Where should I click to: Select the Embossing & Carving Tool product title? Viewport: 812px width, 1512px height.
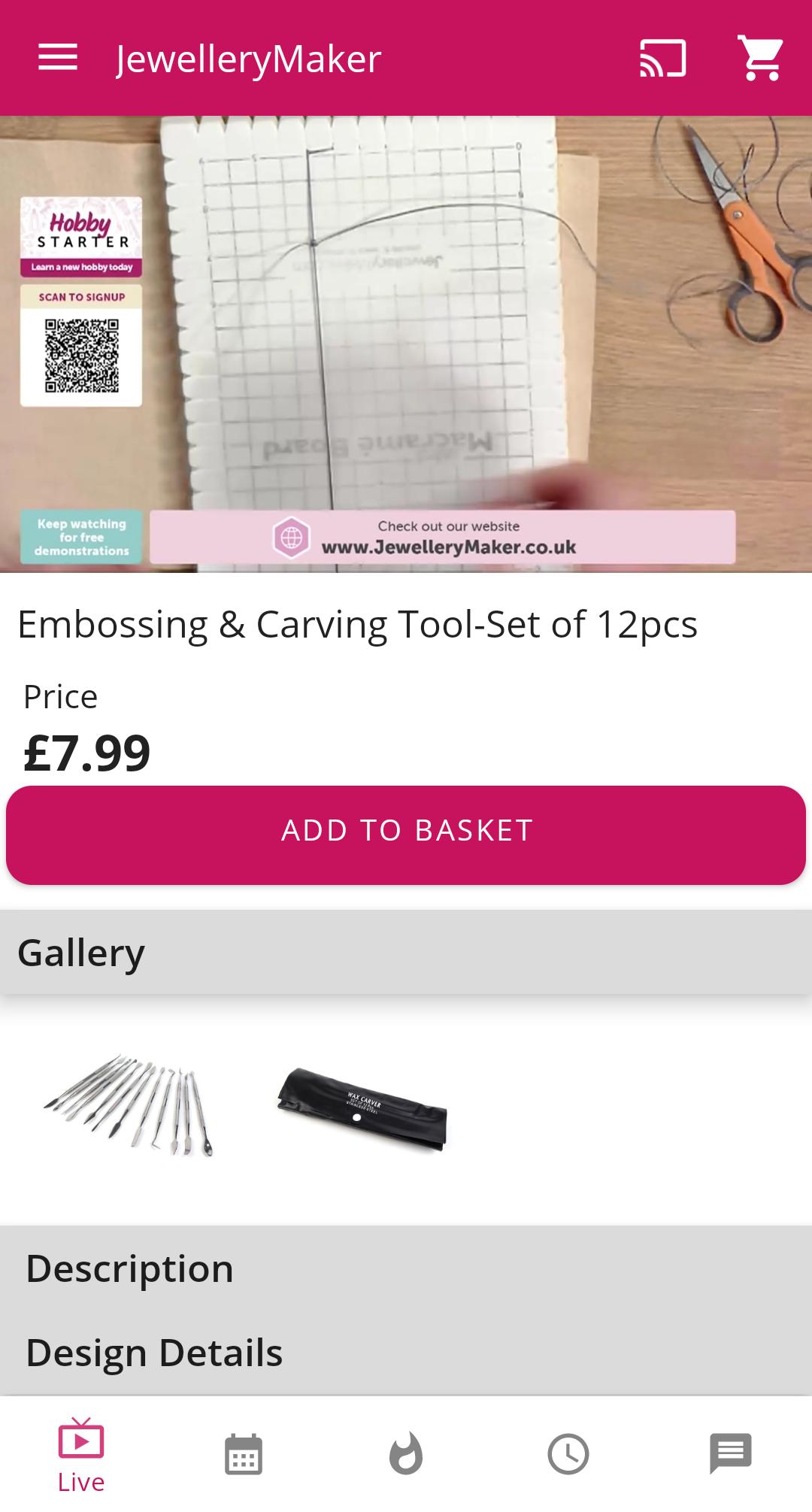[x=358, y=624]
